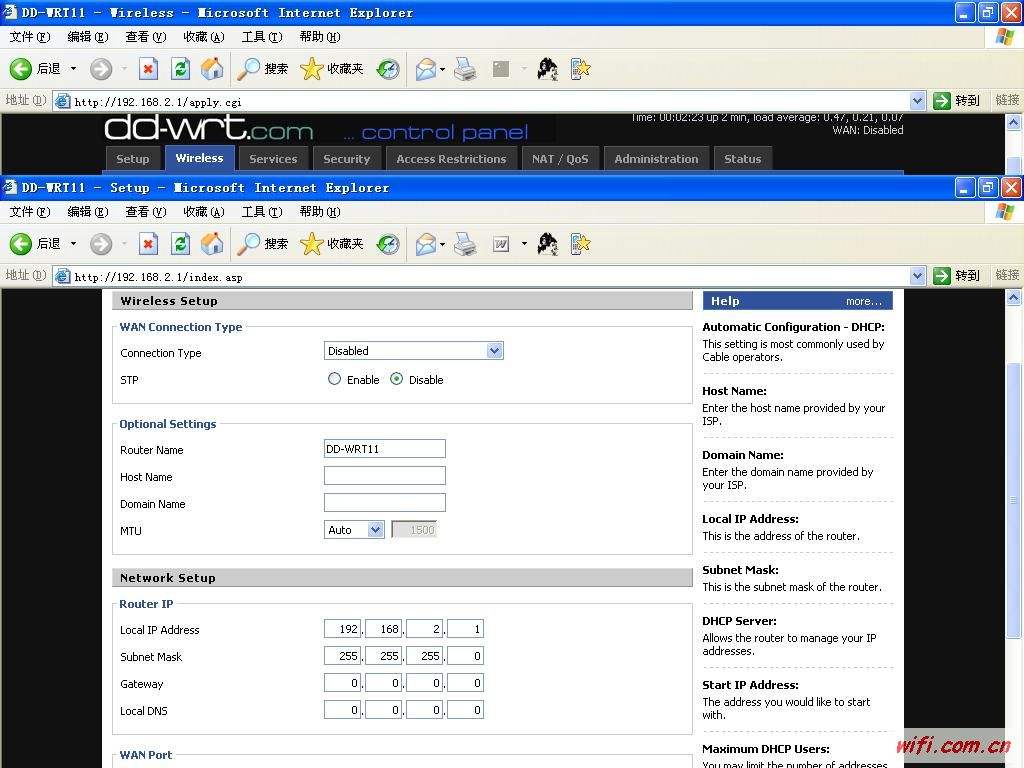This screenshot has width=1024, height=768.
Task: Click the Refresh icon in the Wireless window toolbar
Action: [x=180, y=69]
